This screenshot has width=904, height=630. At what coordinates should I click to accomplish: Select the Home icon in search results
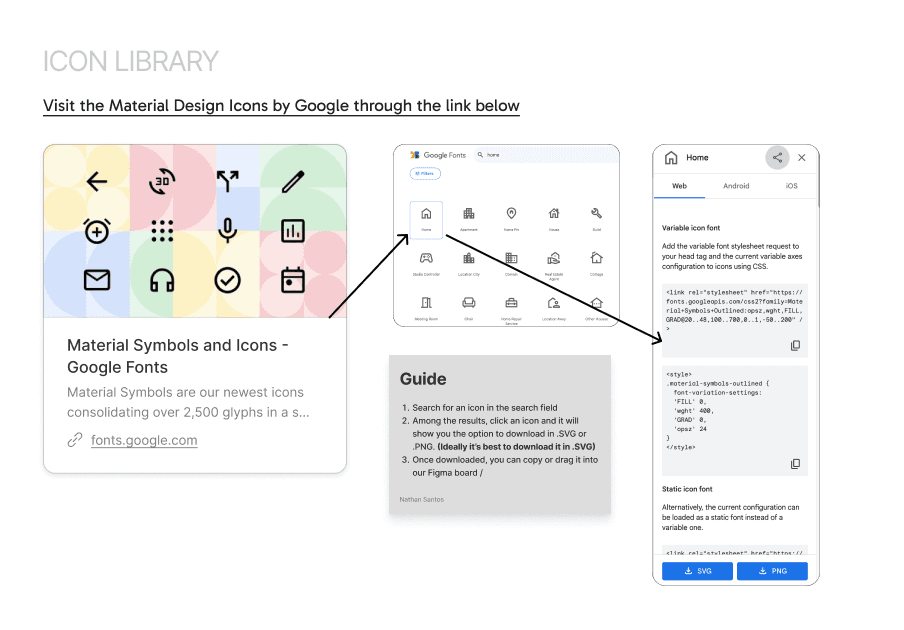coord(426,218)
